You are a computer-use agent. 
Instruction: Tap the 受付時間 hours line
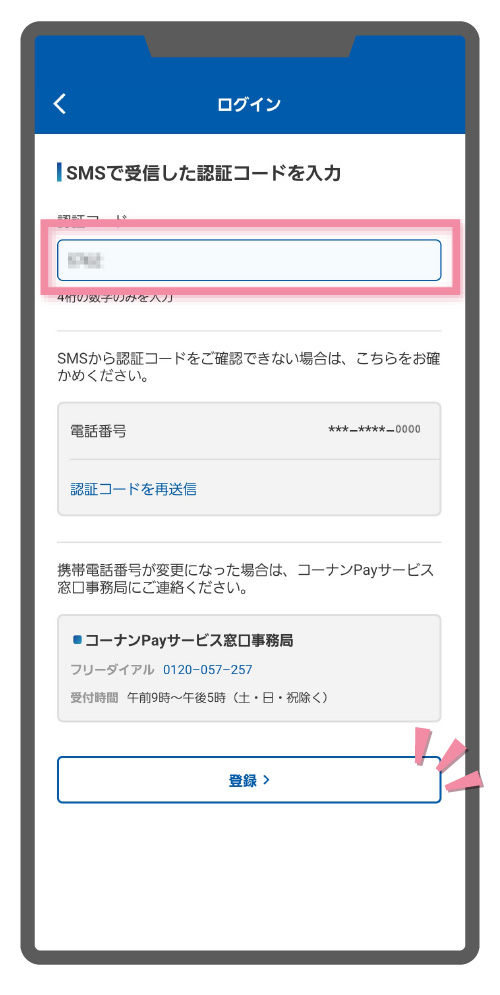pyautogui.click(x=199, y=697)
